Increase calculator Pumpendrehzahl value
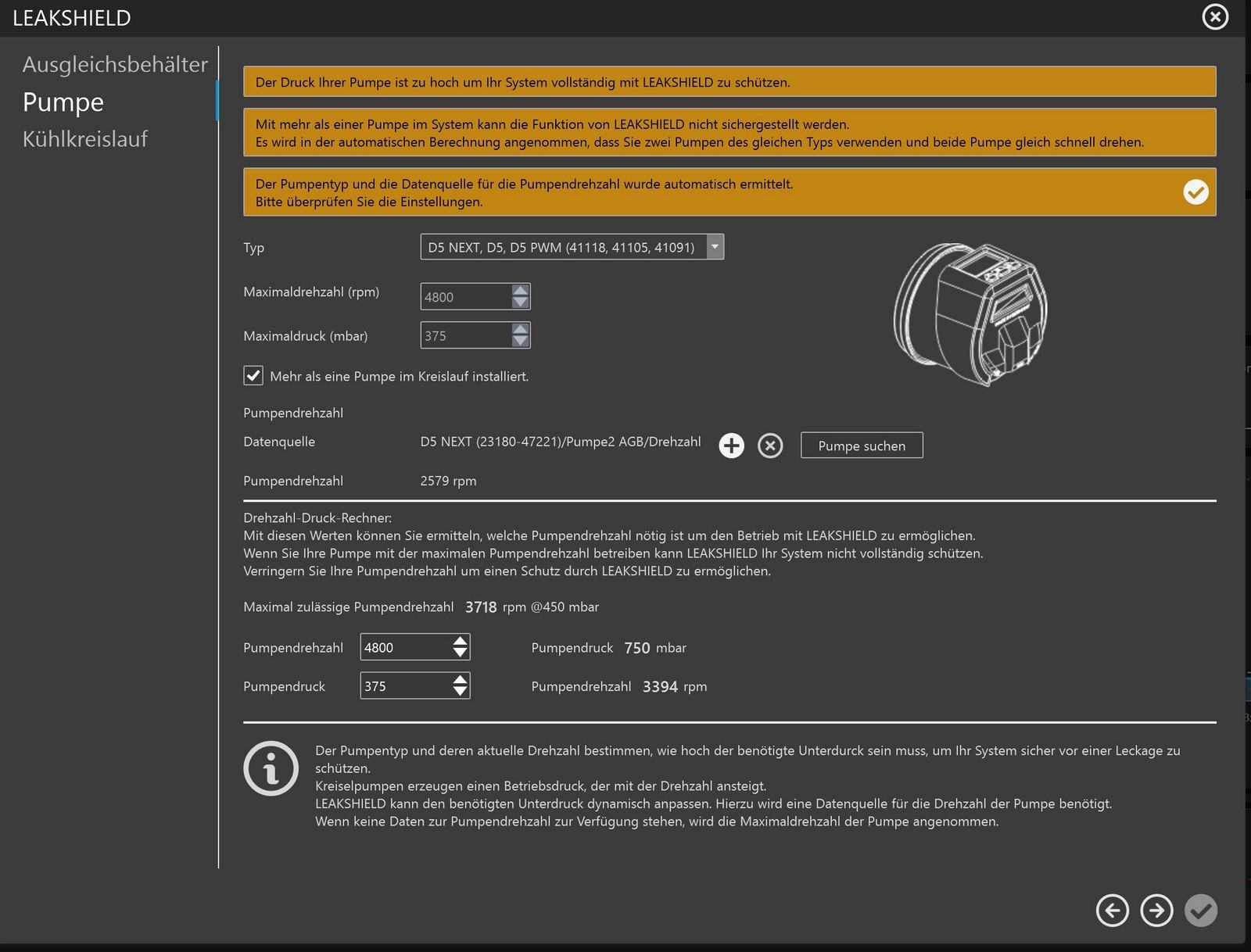This screenshot has height=952, width=1251. click(461, 641)
